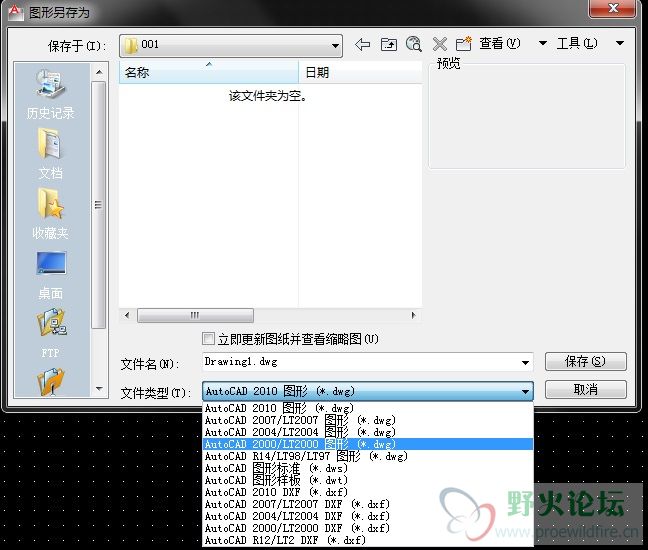Click the delete X icon in toolbar
This screenshot has height=550, width=648.
point(440,44)
